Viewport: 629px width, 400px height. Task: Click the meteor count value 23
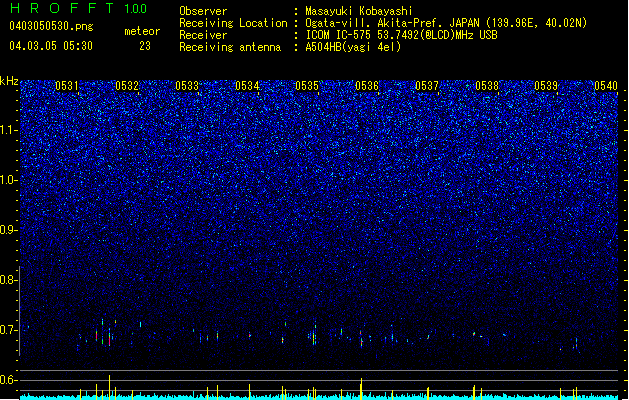(x=145, y=46)
